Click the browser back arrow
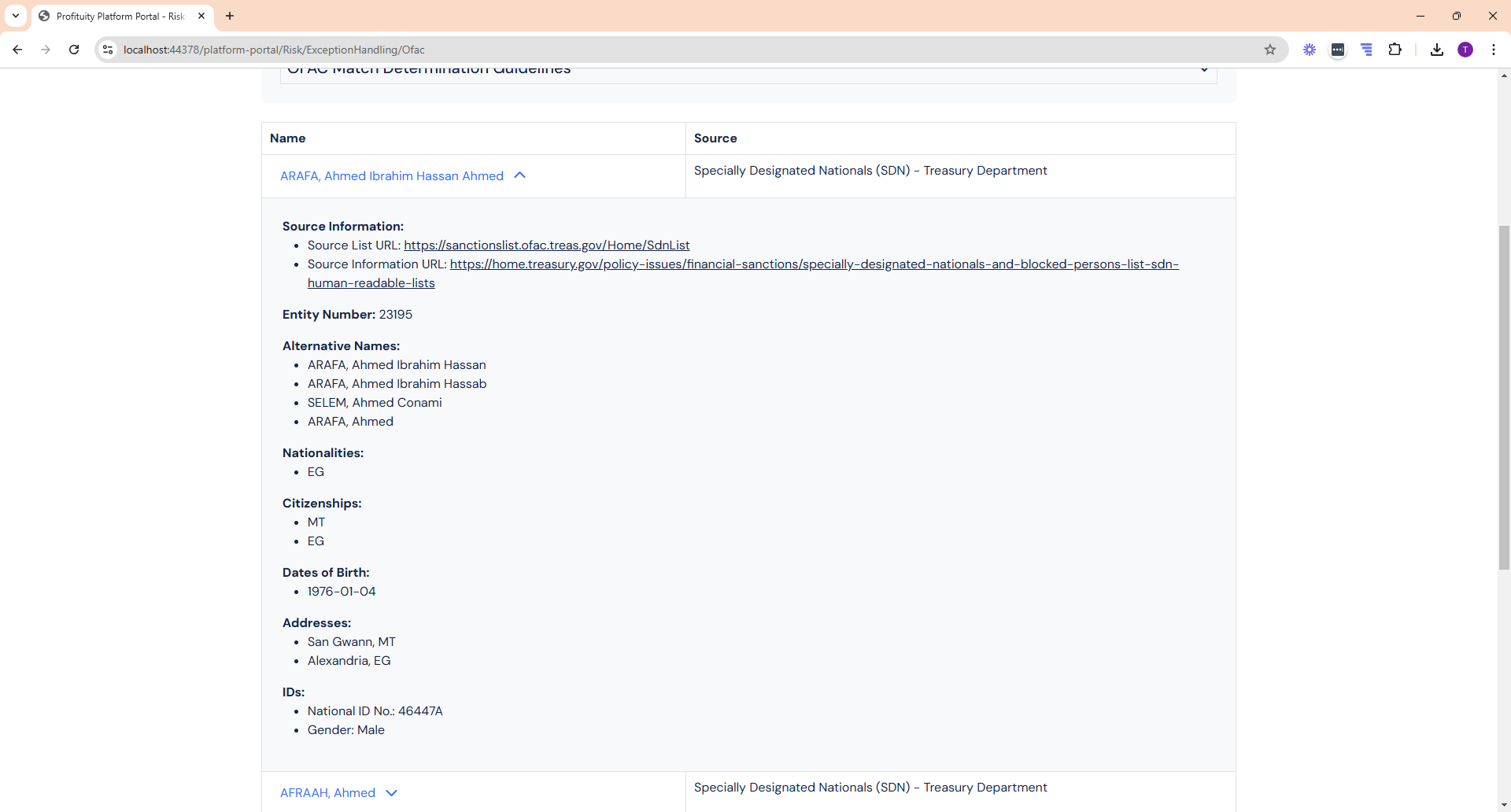Screen dimensions: 1511x812 tap(17, 50)
